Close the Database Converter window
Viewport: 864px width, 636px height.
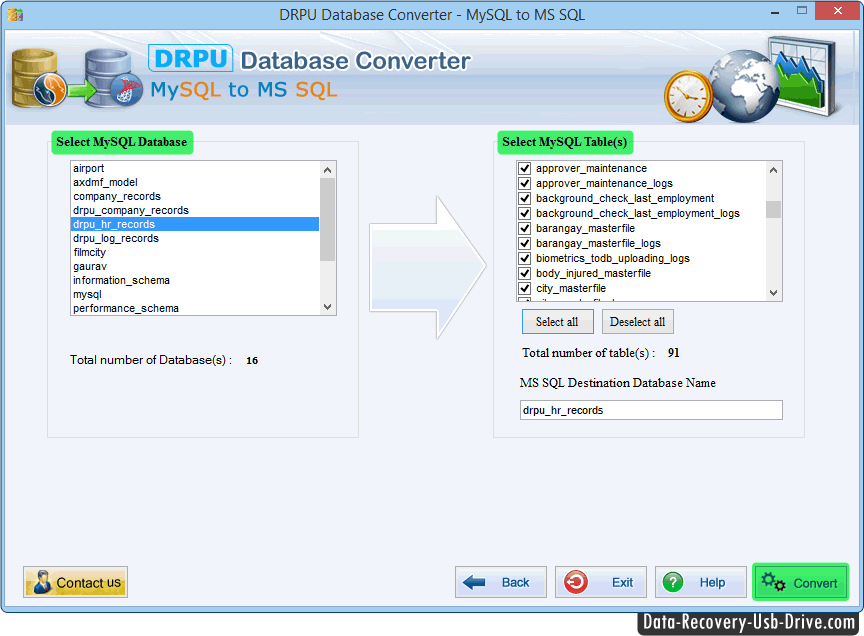point(838,10)
